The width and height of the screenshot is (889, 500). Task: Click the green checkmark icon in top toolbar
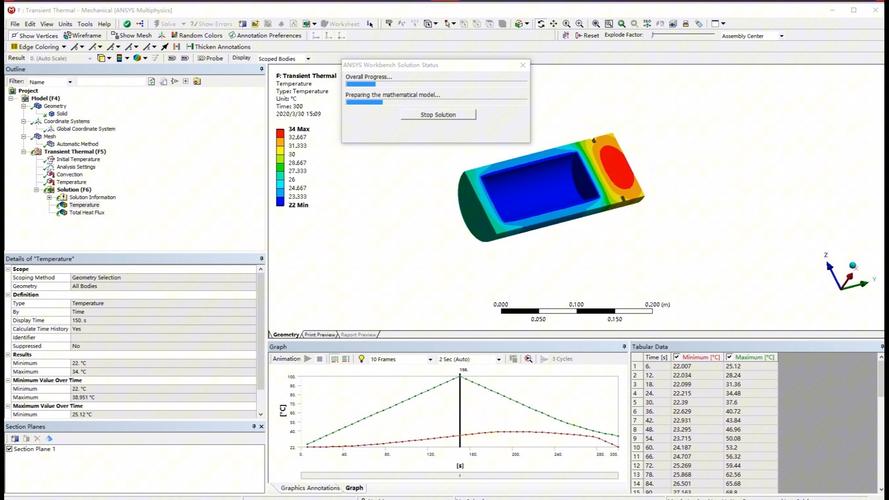[x=127, y=24]
